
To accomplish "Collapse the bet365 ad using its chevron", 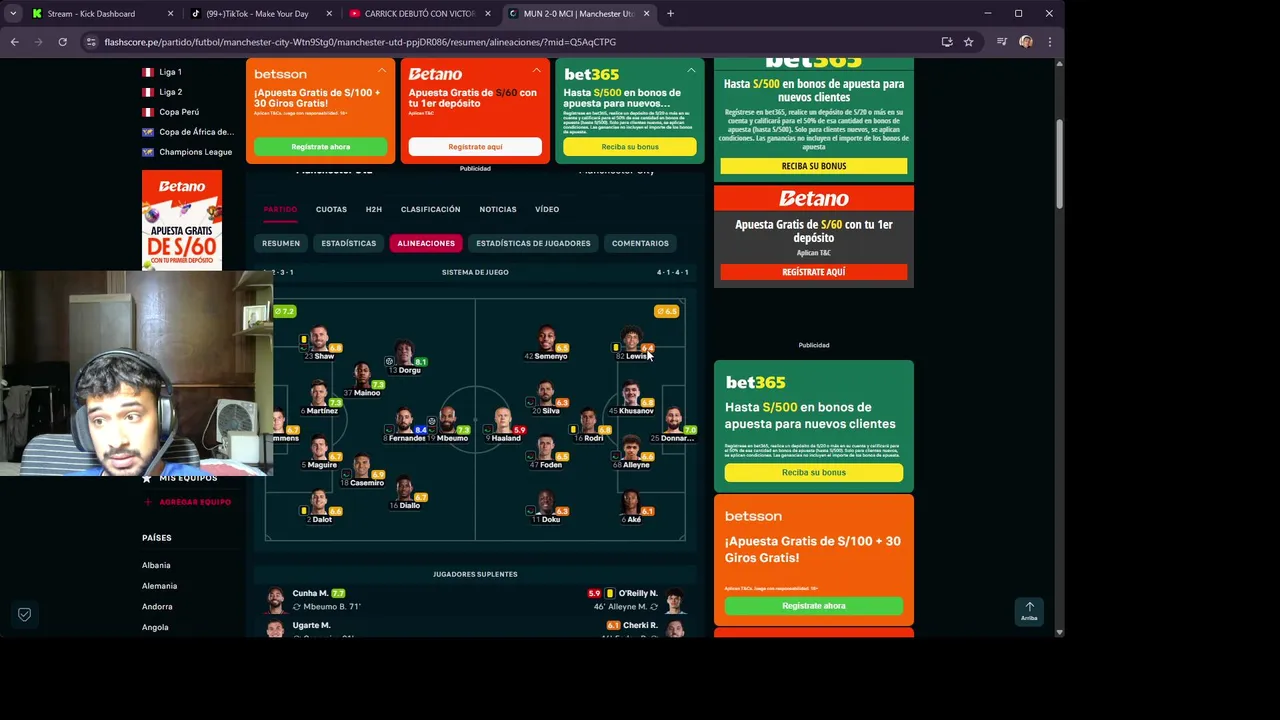I will coord(691,71).
